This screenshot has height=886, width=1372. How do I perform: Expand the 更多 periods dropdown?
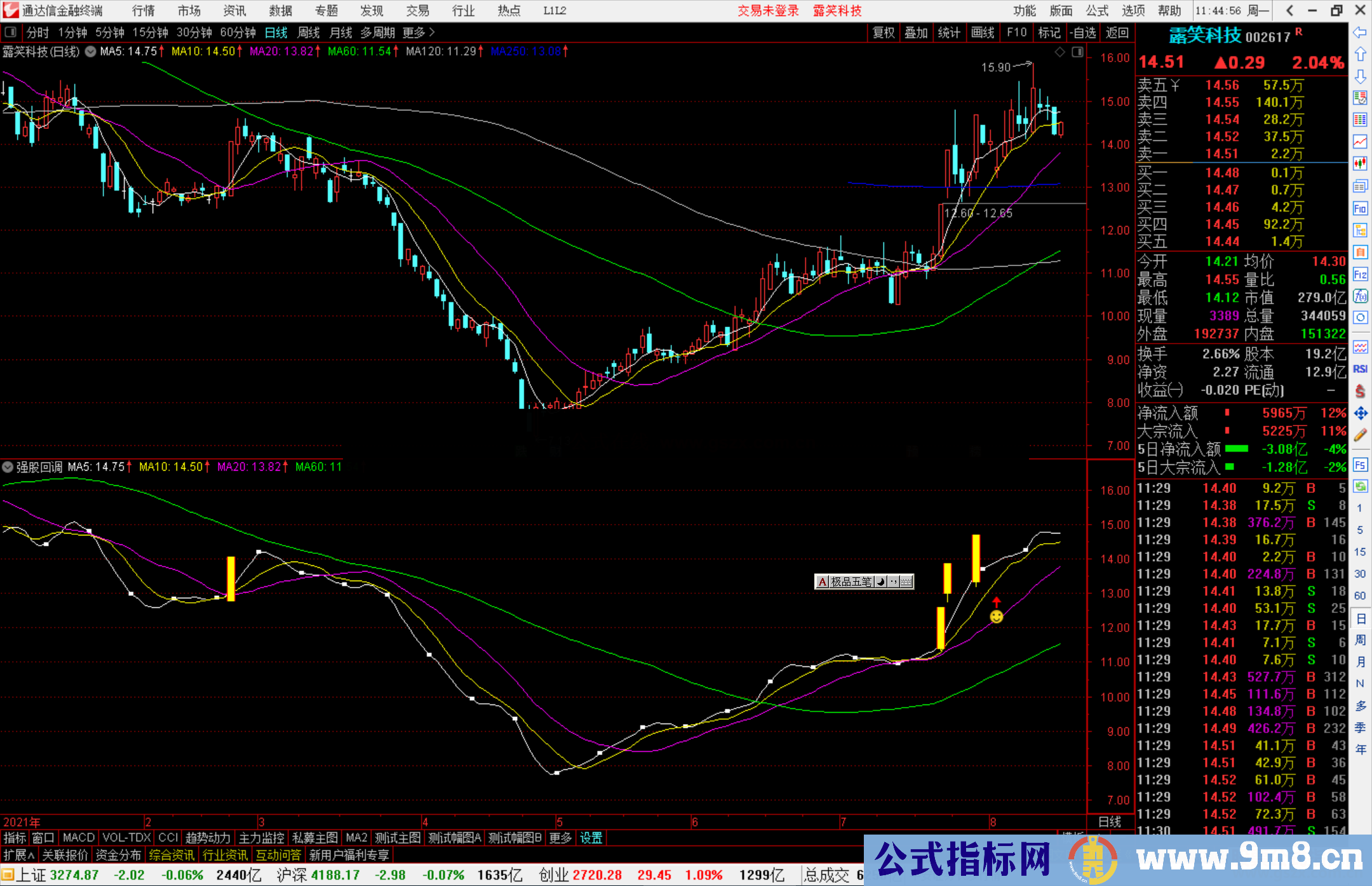tap(418, 32)
